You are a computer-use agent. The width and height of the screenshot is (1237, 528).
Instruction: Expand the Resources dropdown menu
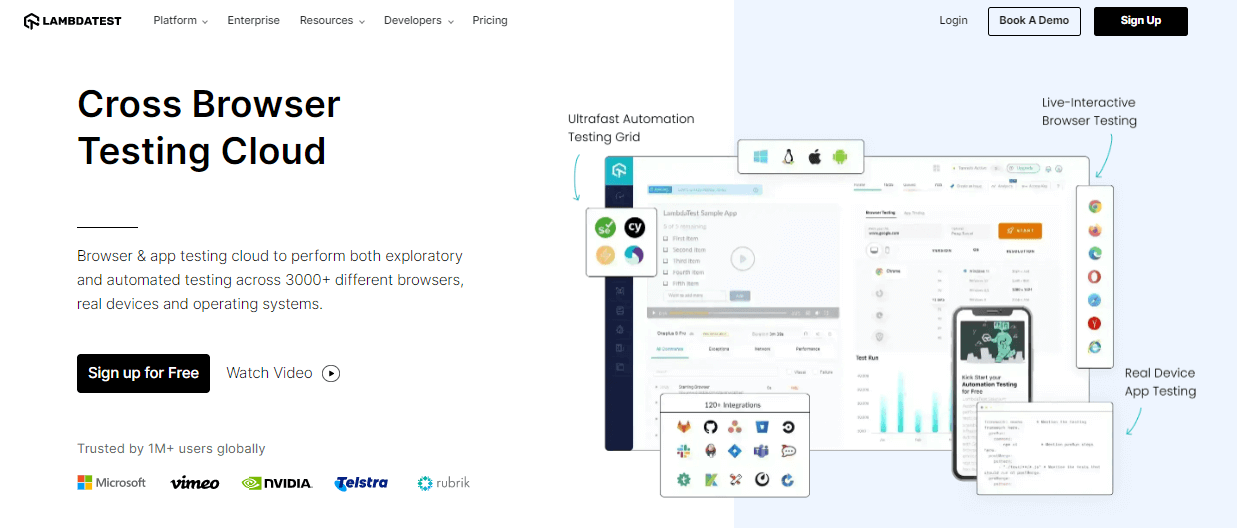332,20
